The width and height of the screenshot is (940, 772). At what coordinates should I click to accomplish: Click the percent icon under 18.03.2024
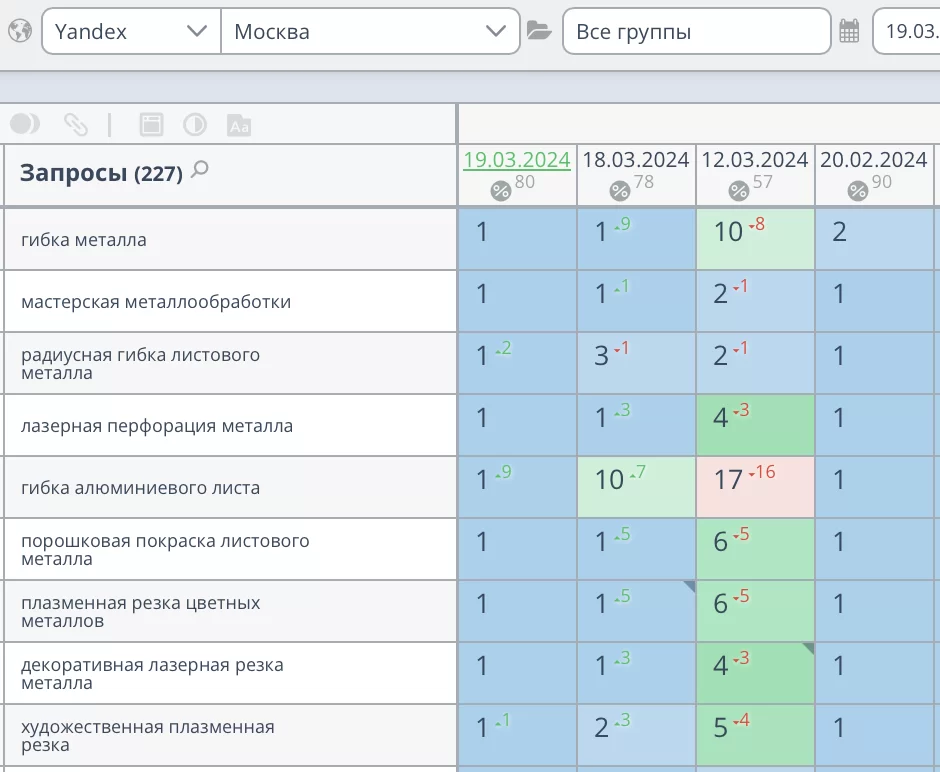620,191
